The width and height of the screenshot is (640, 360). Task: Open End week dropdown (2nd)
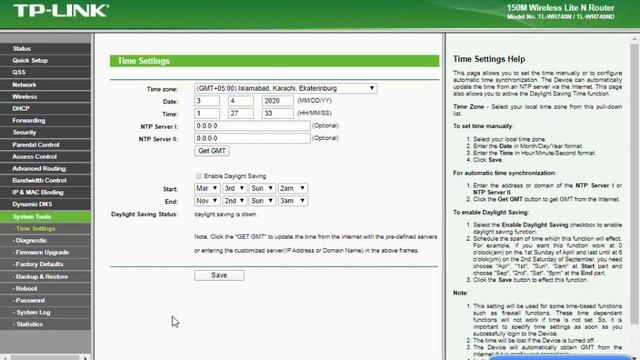click(x=234, y=201)
